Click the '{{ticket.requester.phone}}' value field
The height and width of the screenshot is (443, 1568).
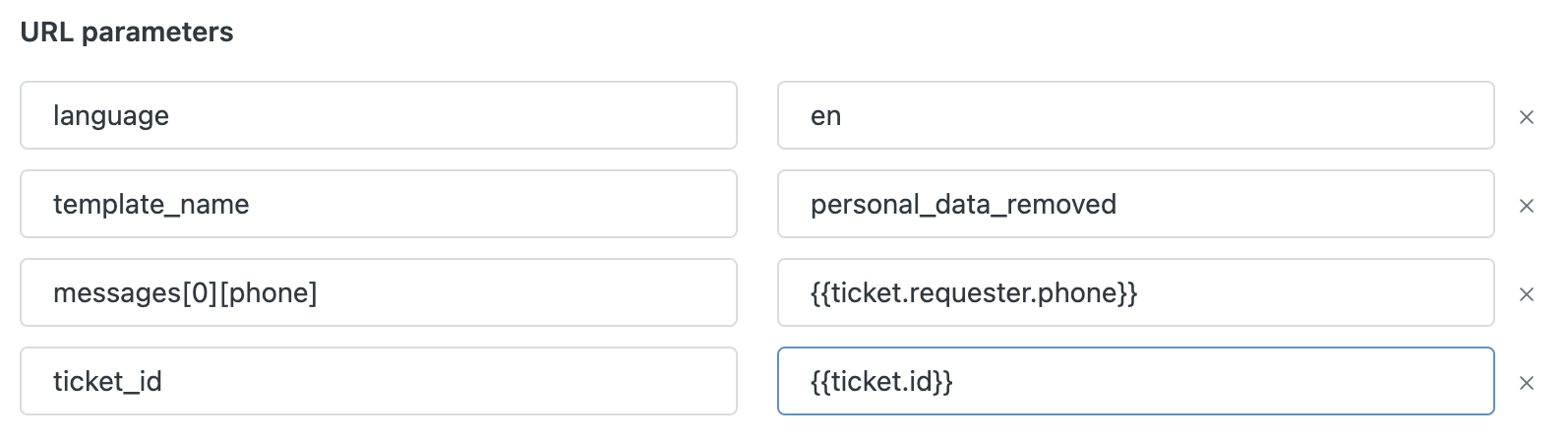point(1136,292)
